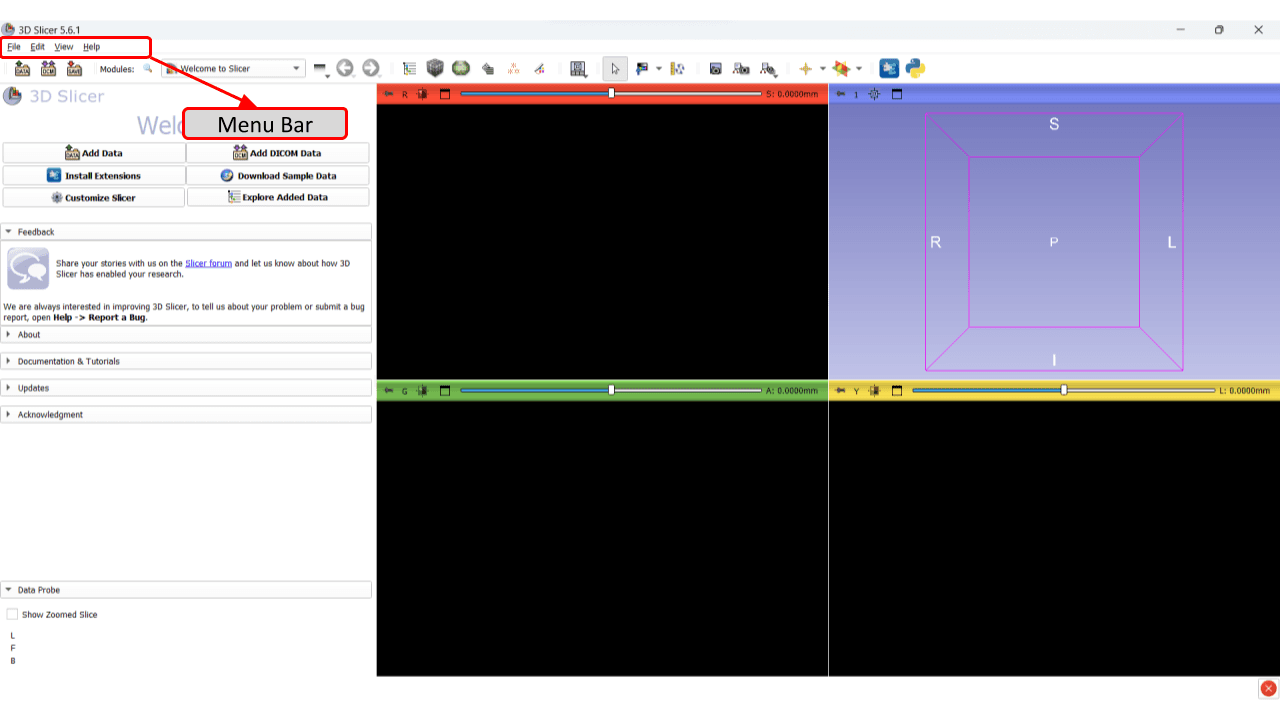This screenshot has height=720, width=1280.
Task: Click the Explore Added Data button
Action: point(278,197)
